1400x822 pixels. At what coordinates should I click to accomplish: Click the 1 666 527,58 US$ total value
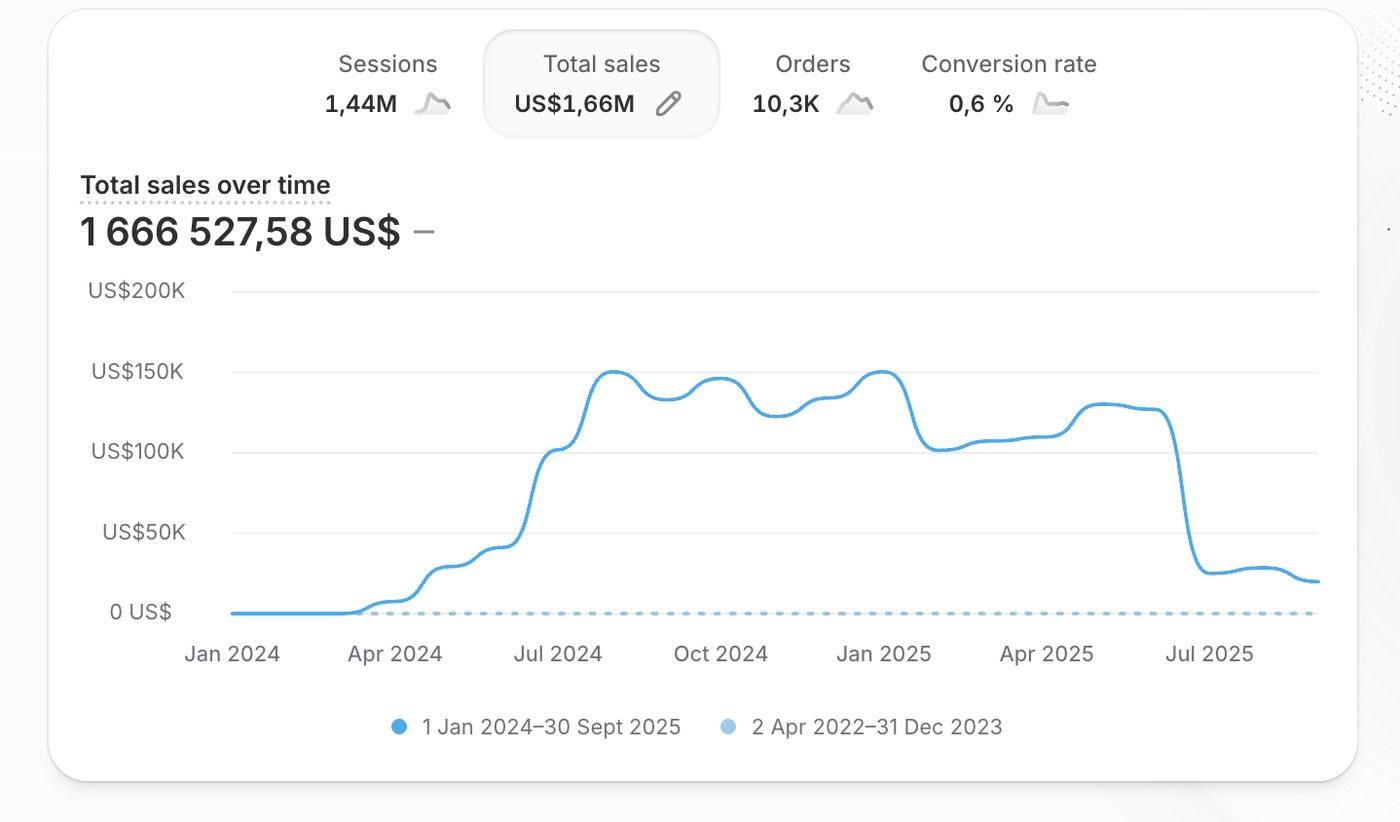[240, 232]
